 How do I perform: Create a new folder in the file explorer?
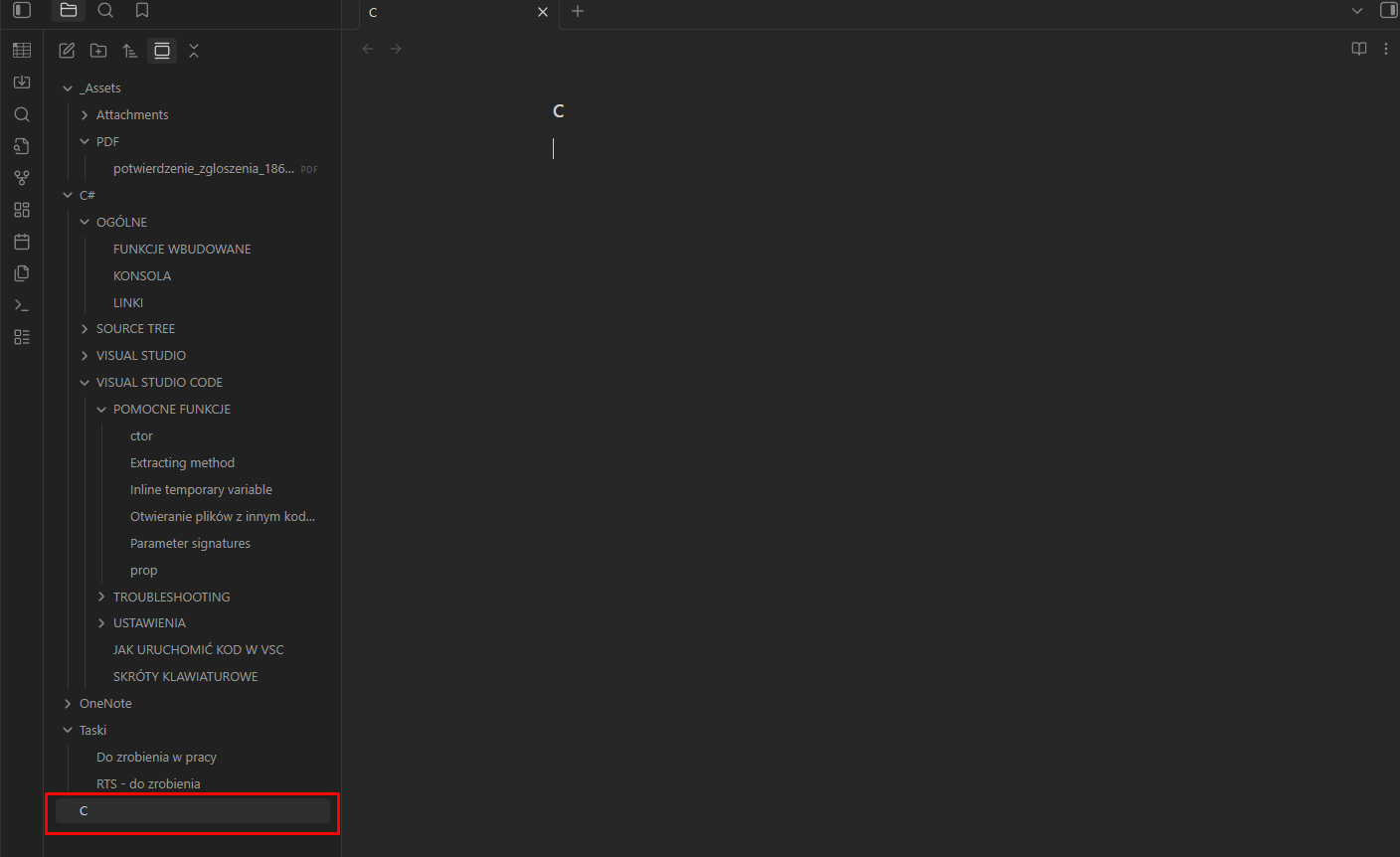tap(98, 51)
